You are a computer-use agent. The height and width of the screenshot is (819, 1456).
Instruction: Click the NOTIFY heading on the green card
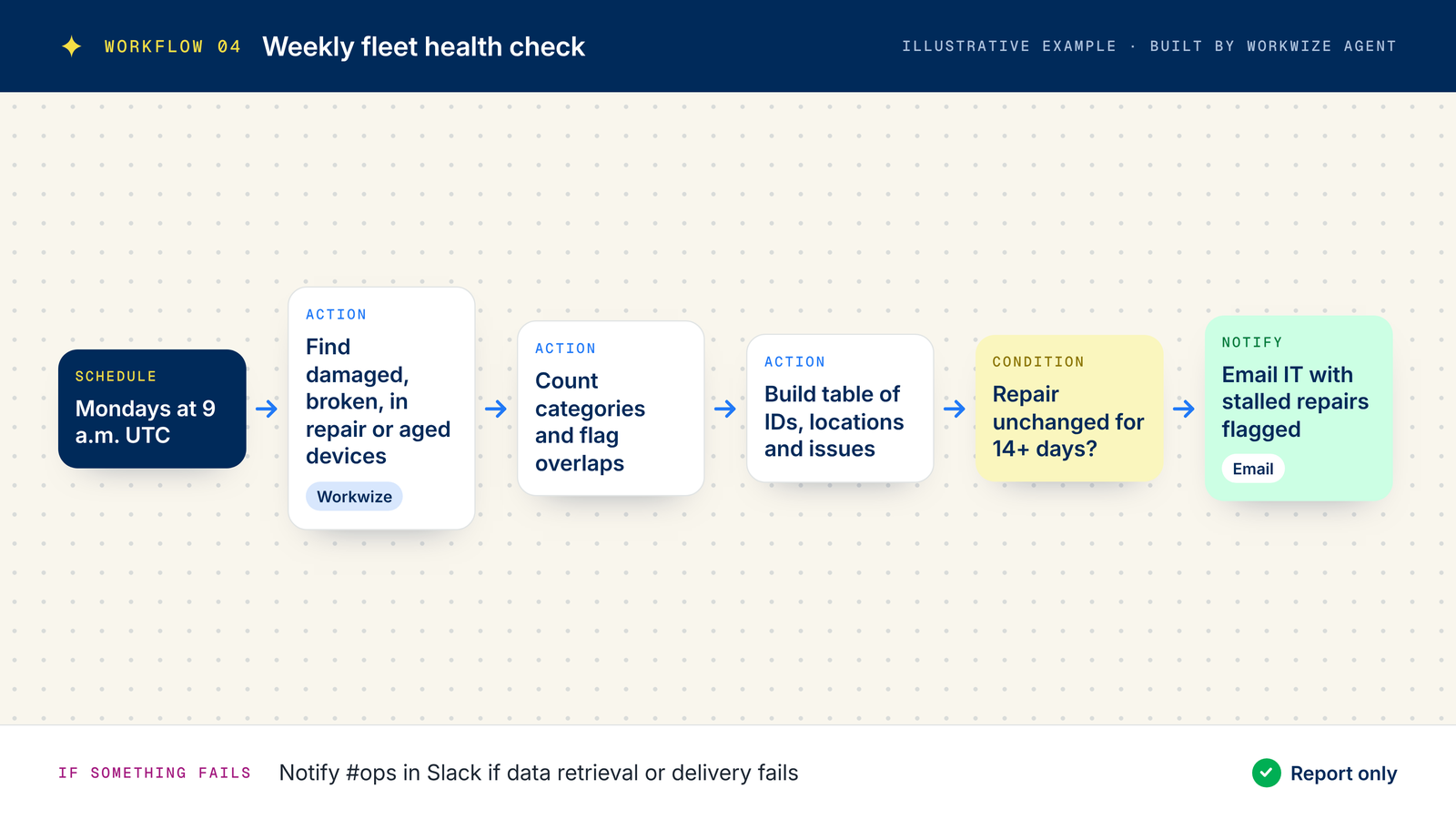(x=1252, y=342)
